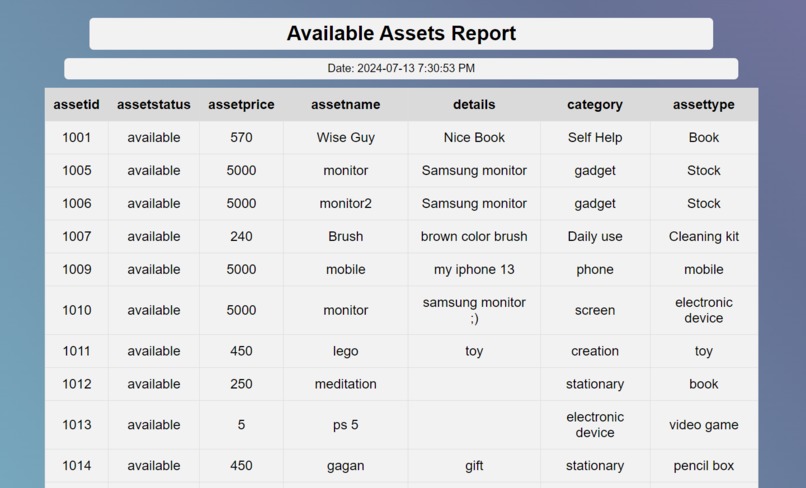Click price 5 in the ps 5 row
Viewport: 806px width, 488px height.
pos(241,425)
